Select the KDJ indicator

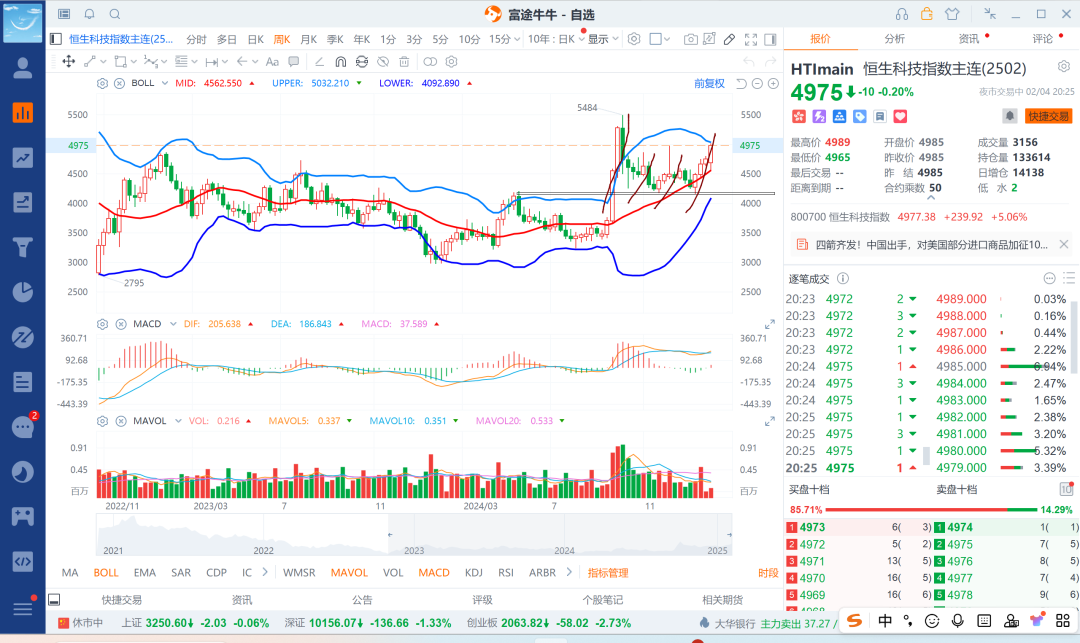tap(474, 573)
